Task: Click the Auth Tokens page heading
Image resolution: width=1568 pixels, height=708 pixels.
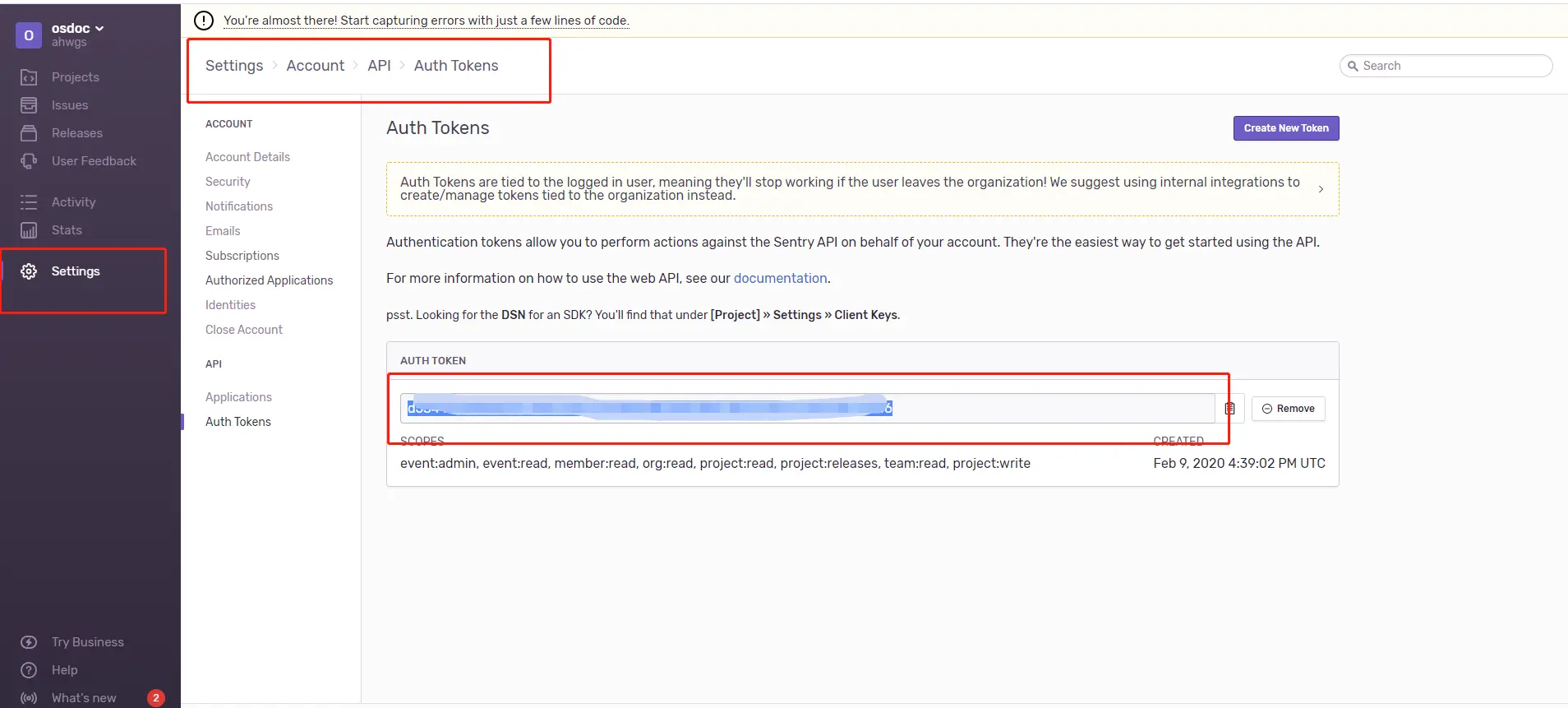Action: pyautogui.click(x=438, y=128)
